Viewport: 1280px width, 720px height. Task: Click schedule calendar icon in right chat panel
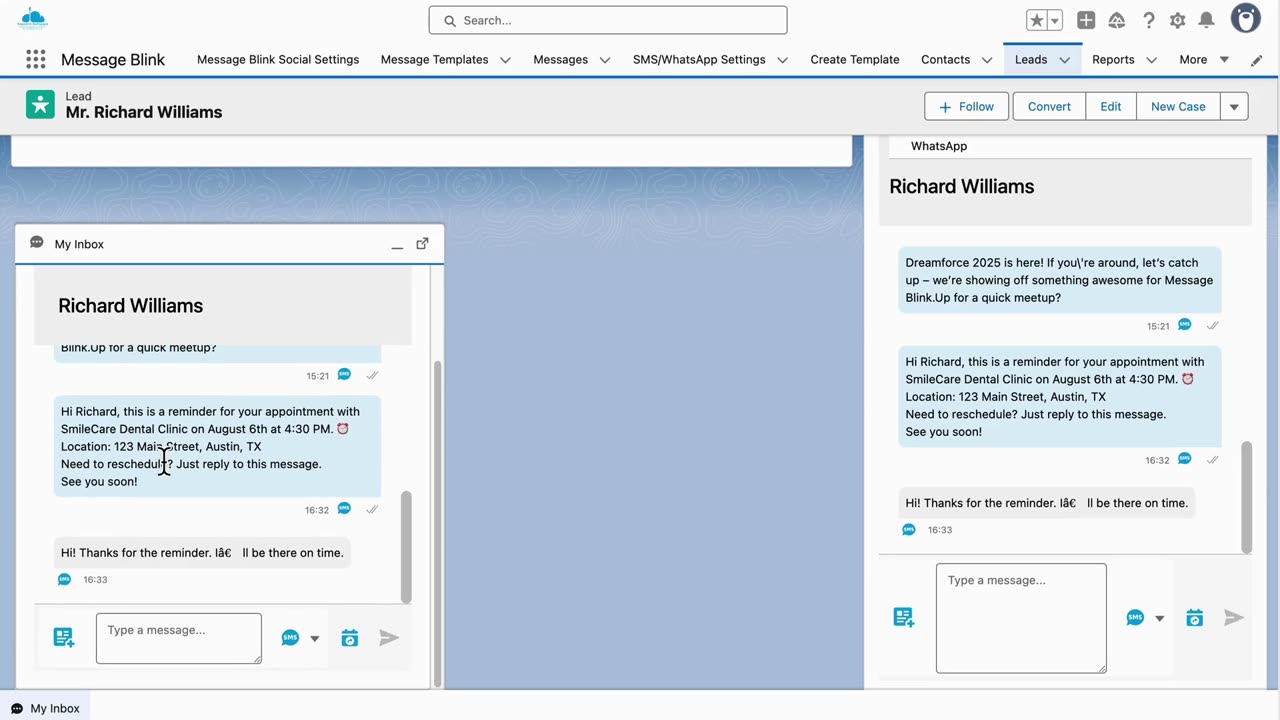coord(1195,618)
